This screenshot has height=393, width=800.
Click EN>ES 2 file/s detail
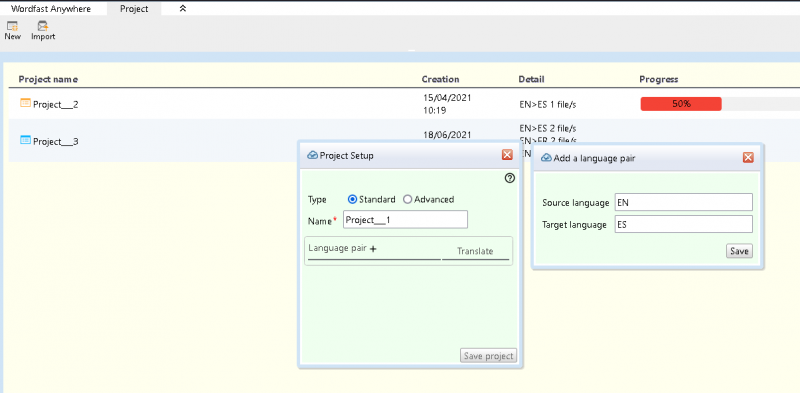(x=547, y=128)
